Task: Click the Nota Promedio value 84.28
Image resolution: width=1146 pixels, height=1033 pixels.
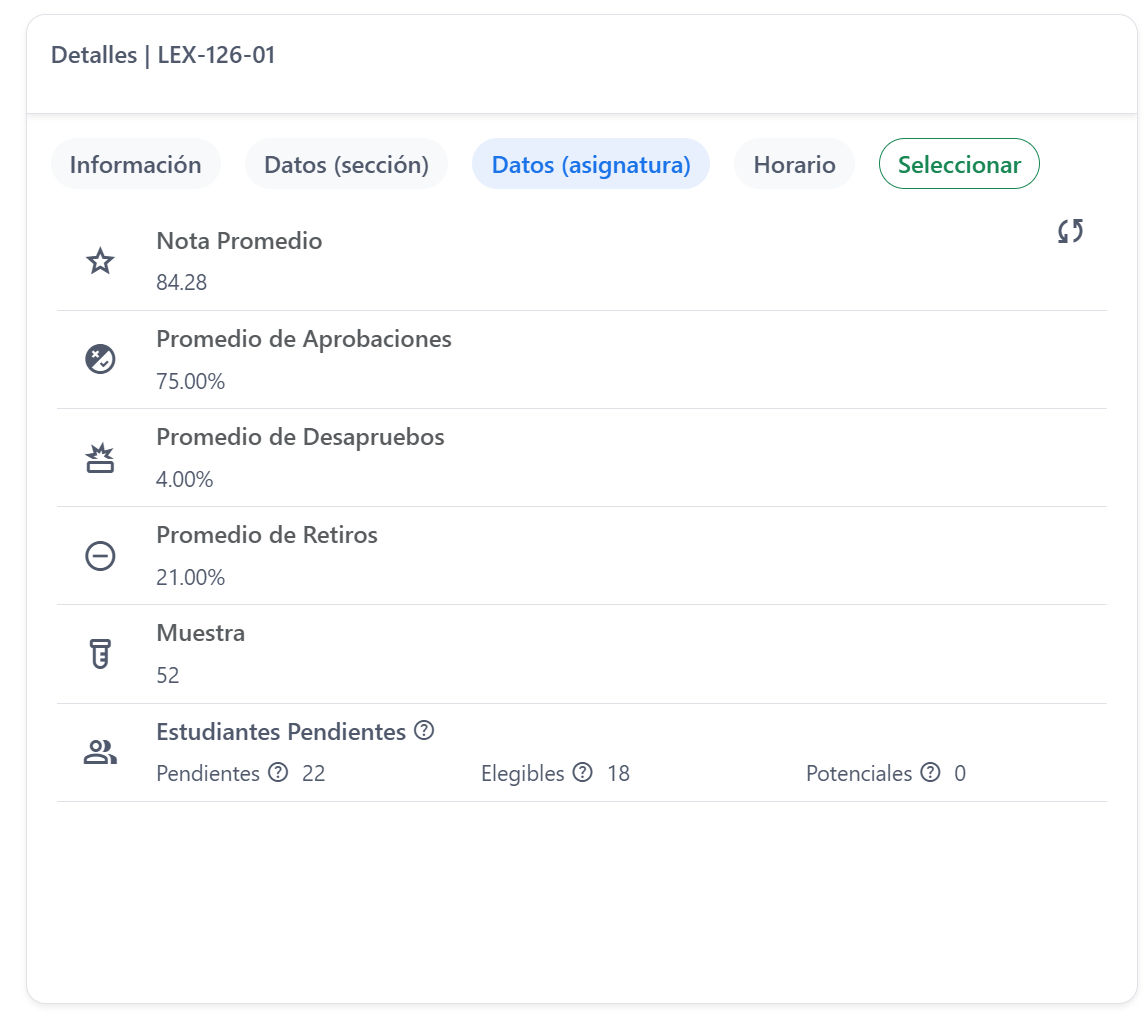Action: 181,282
